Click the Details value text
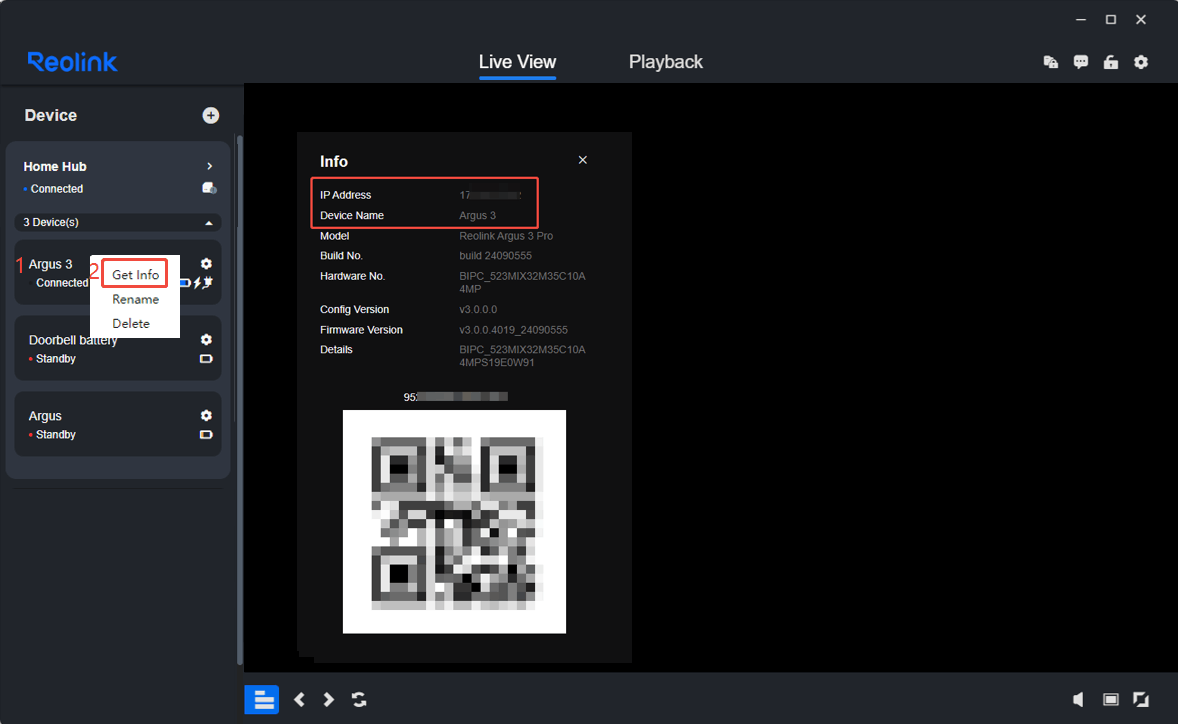This screenshot has width=1178, height=724. point(522,356)
